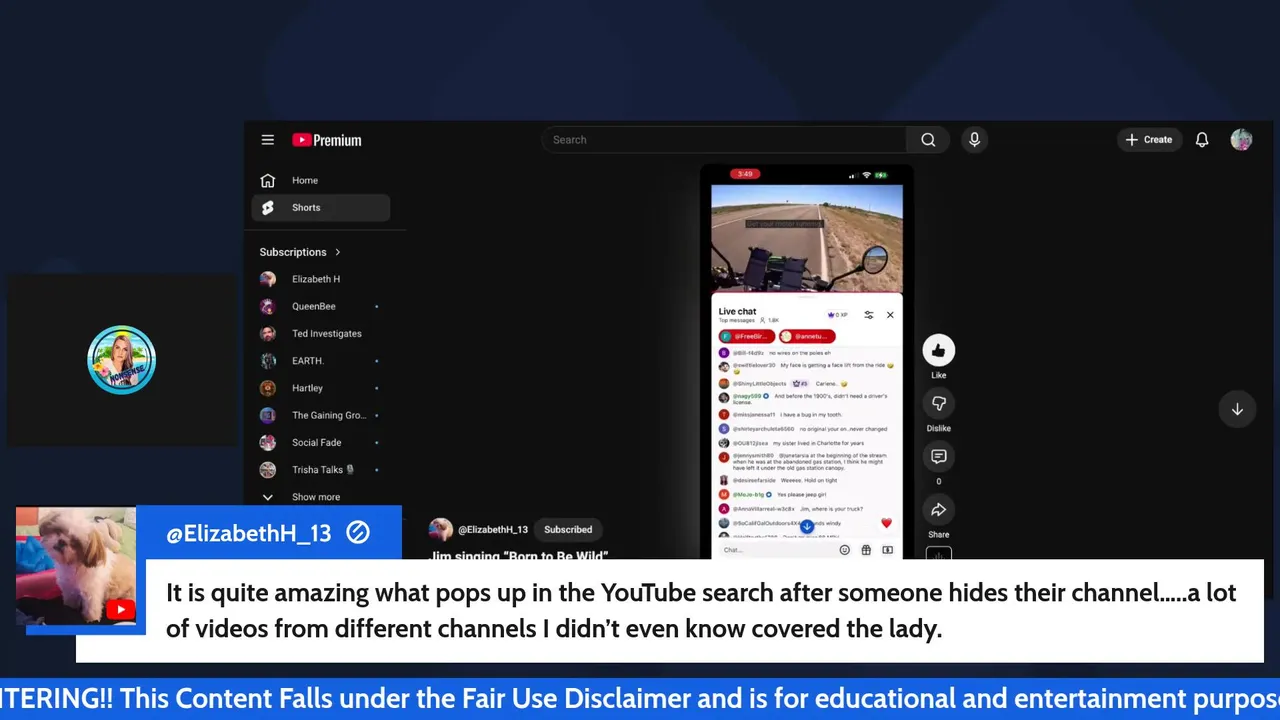Select Shorts in the sidebar

click(x=320, y=208)
